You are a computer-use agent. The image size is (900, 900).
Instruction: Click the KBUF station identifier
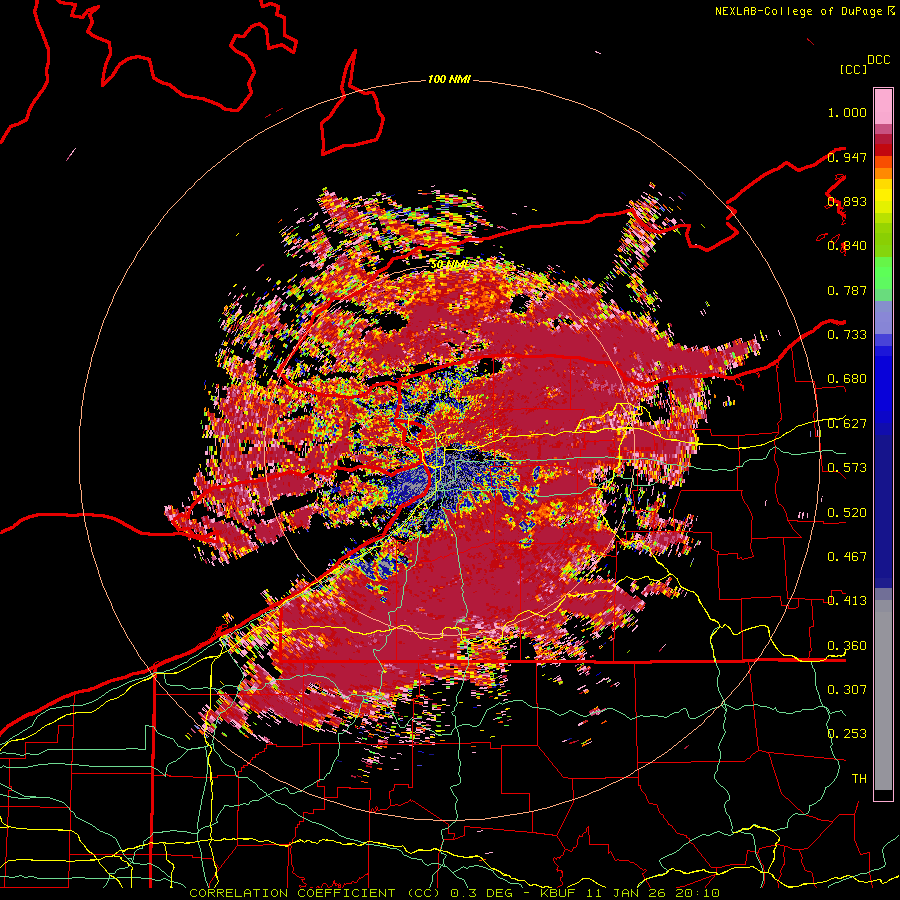point(558,893)
